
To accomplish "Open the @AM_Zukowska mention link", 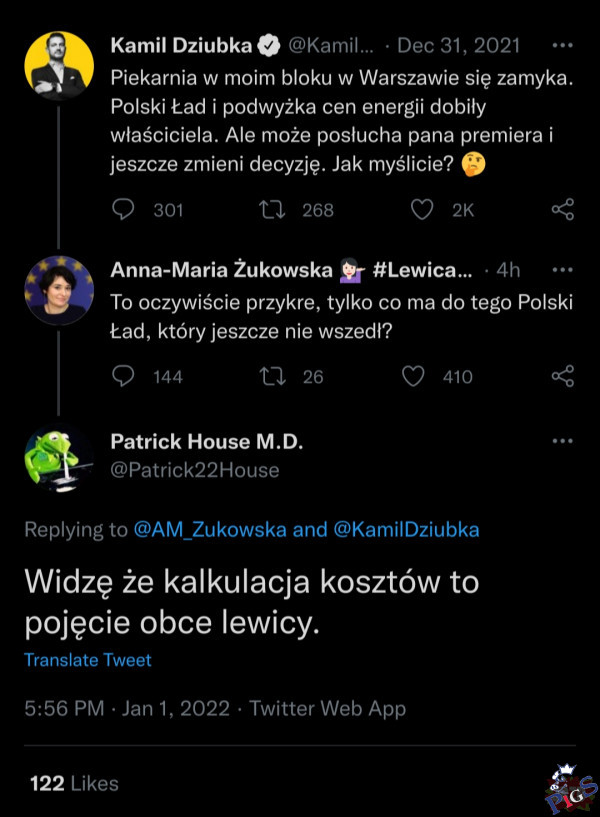I will pyautogui.click(x=210, y=530).
